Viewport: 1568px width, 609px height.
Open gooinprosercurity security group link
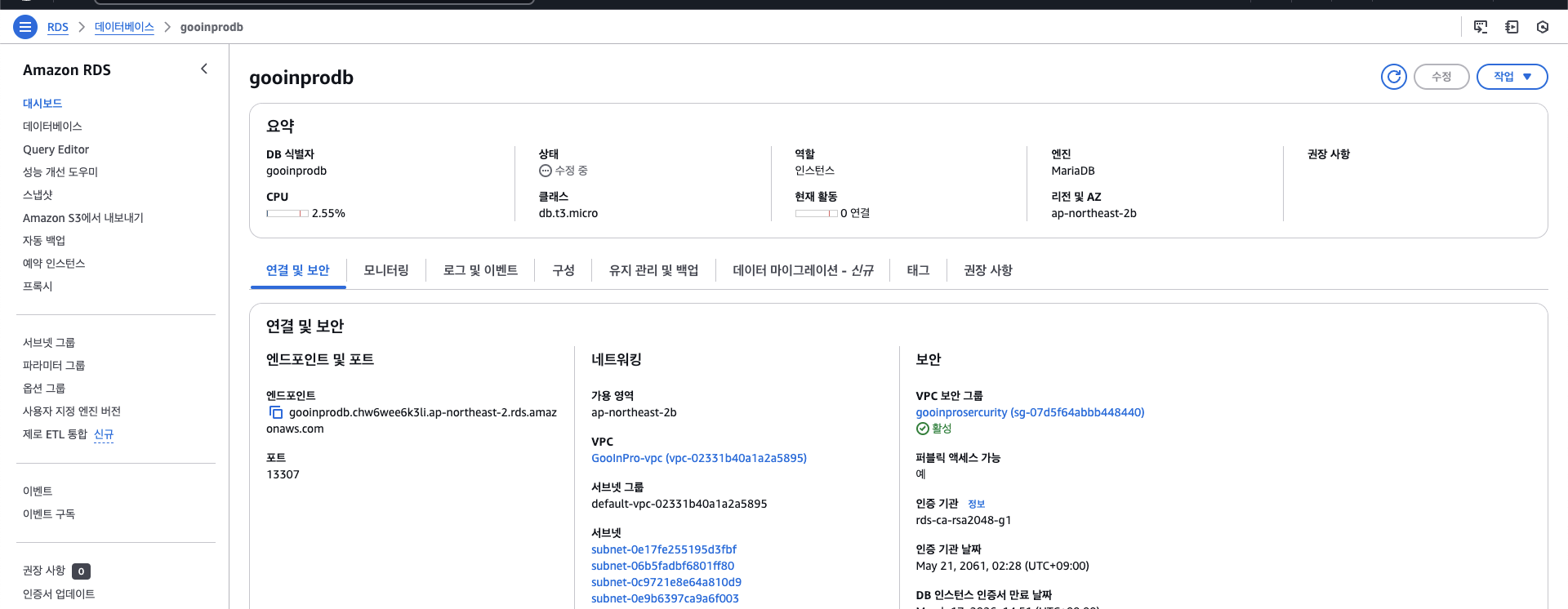tap(1030, 412)
